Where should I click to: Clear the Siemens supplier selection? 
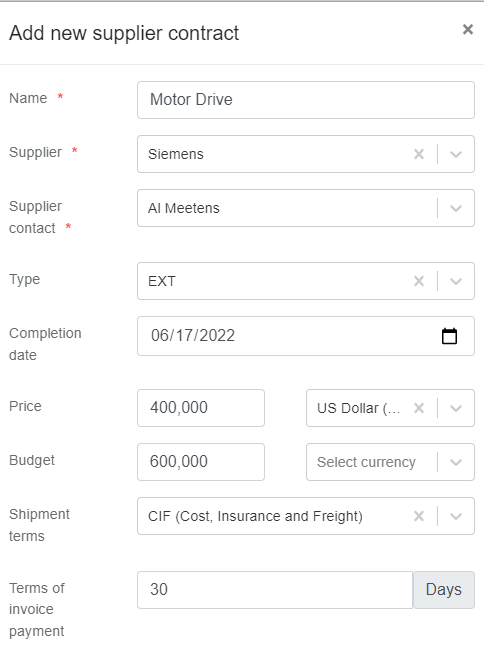(419, 154)
